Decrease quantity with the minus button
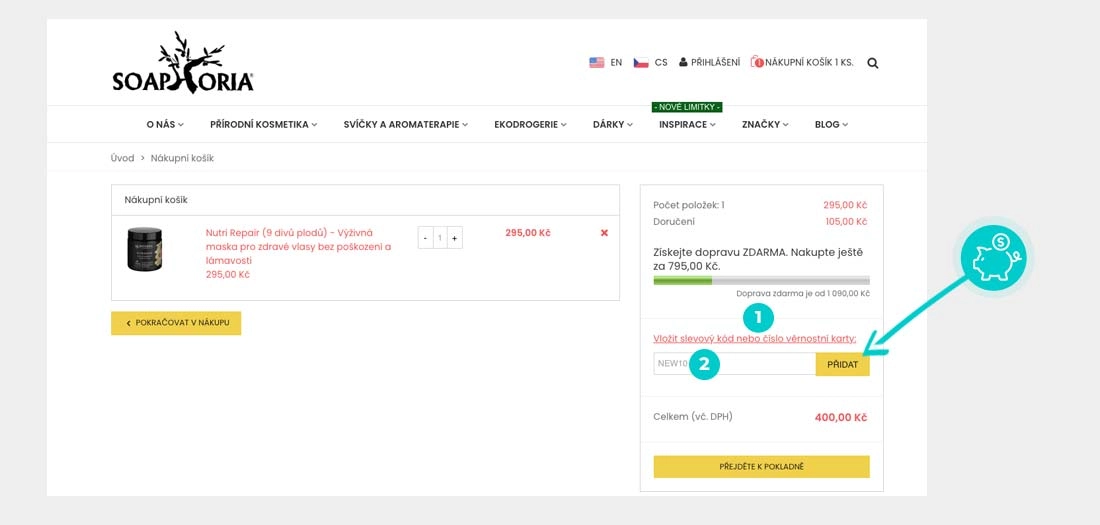The height and width of the screenshot is (525, 1100). click(x=425, y=238)
